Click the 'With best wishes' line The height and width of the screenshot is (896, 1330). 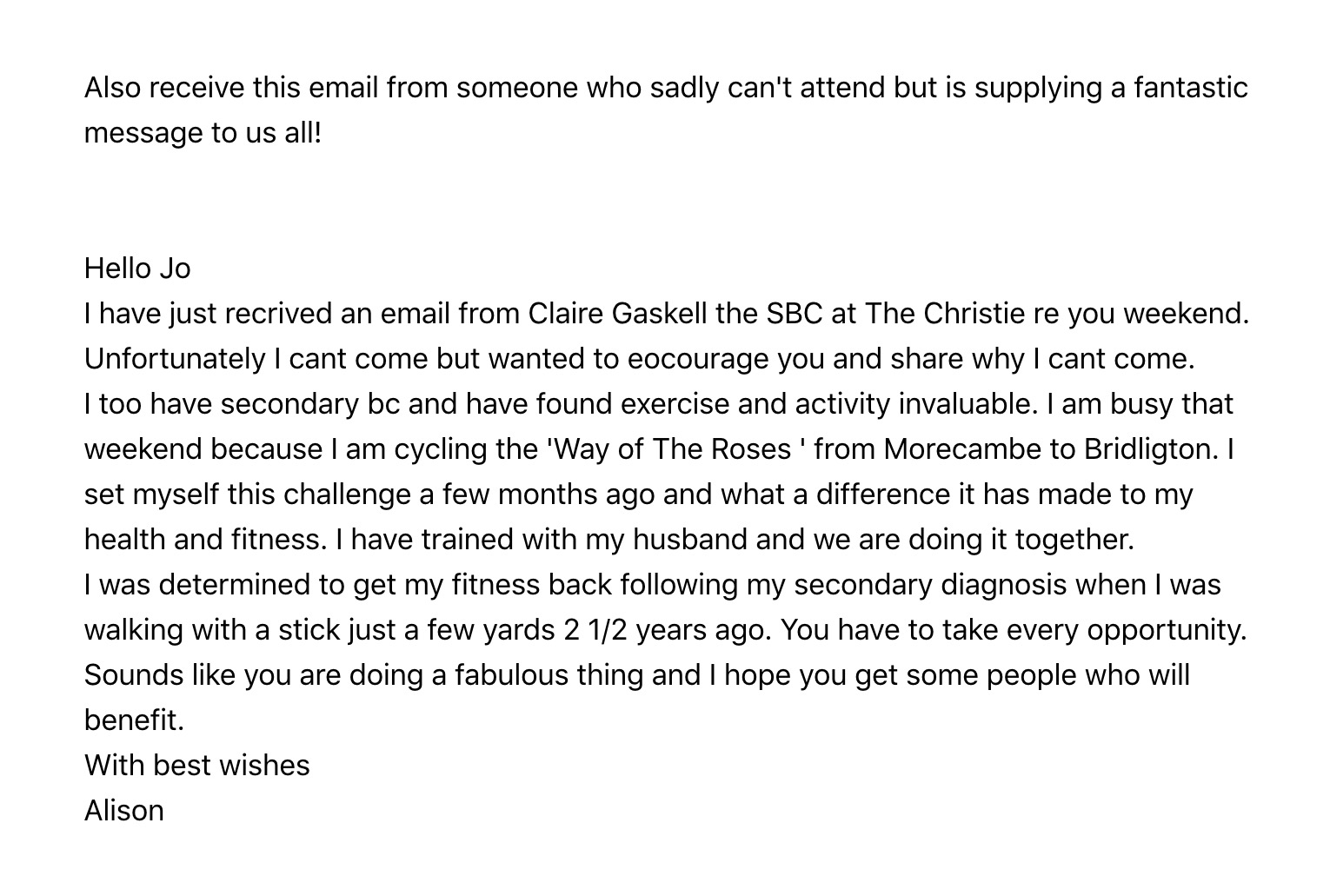pos(197,766)
